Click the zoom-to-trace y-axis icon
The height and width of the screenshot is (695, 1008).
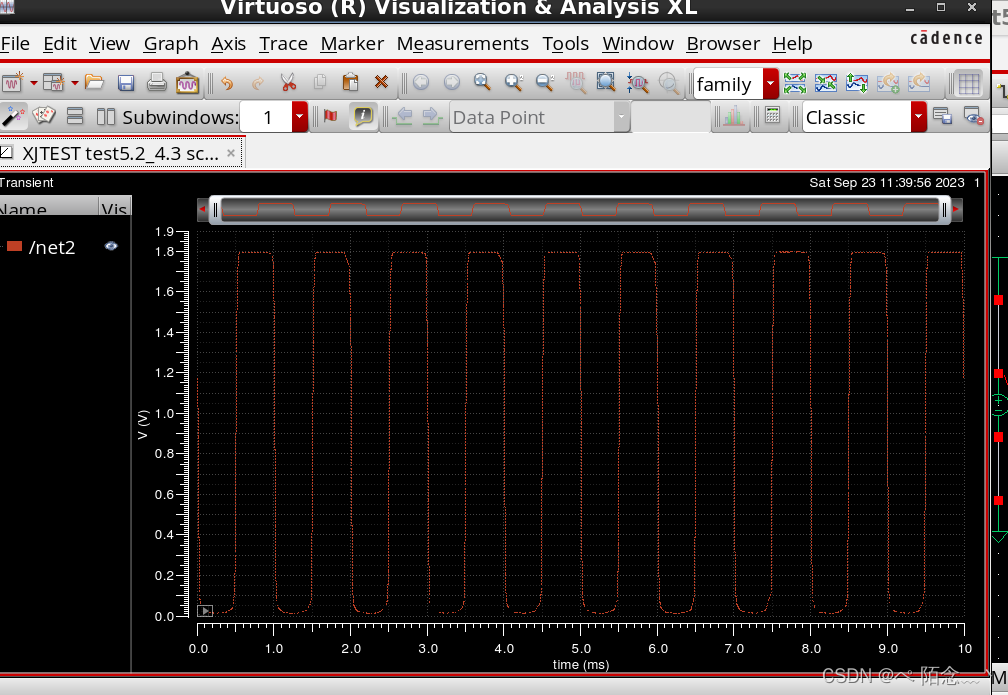(x=638, y=83)
